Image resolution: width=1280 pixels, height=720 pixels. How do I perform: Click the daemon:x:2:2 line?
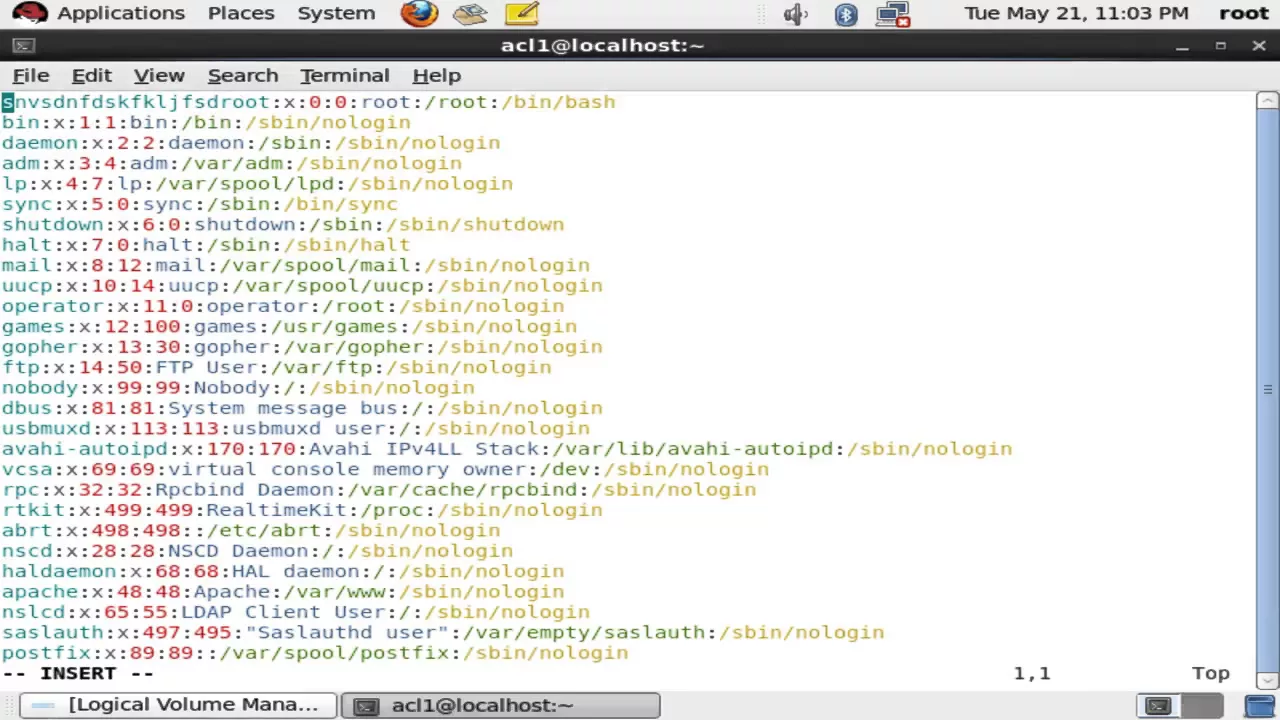250,143
